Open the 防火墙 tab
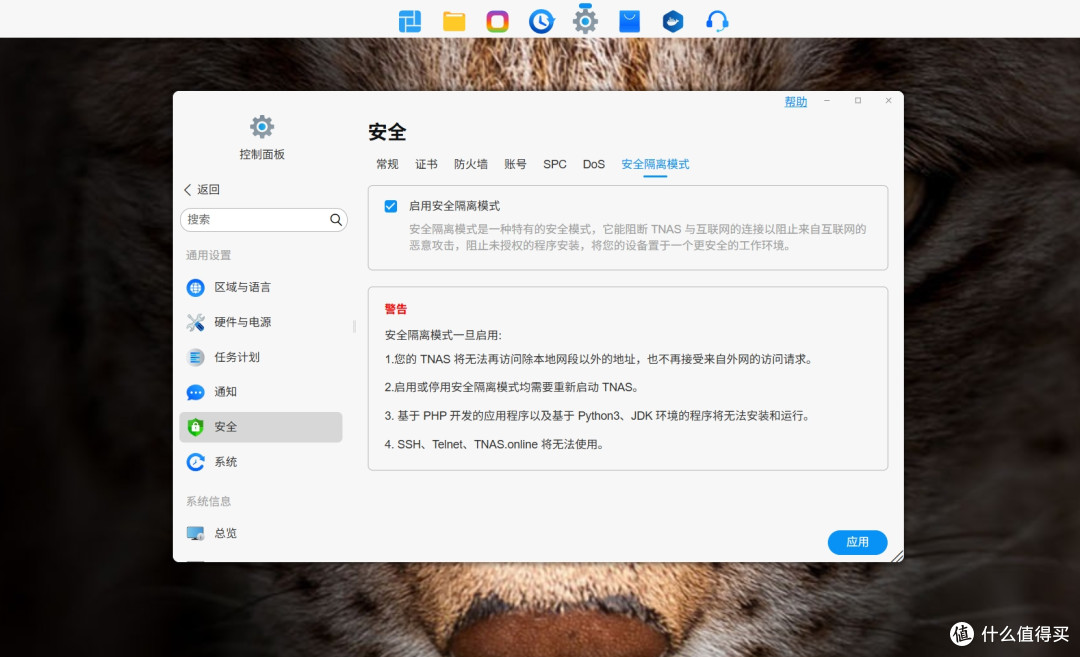The height and width of the screenshot is (657, 1080). point(470,164)
